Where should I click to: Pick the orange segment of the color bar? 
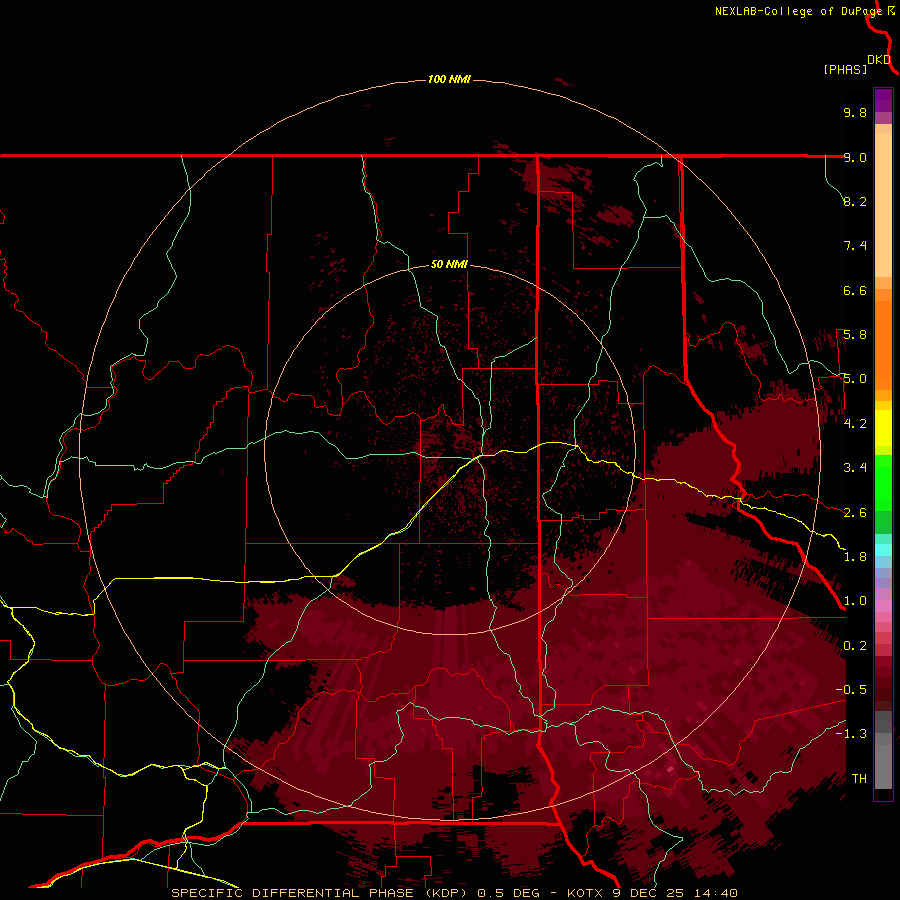click(x=883, y=344)
